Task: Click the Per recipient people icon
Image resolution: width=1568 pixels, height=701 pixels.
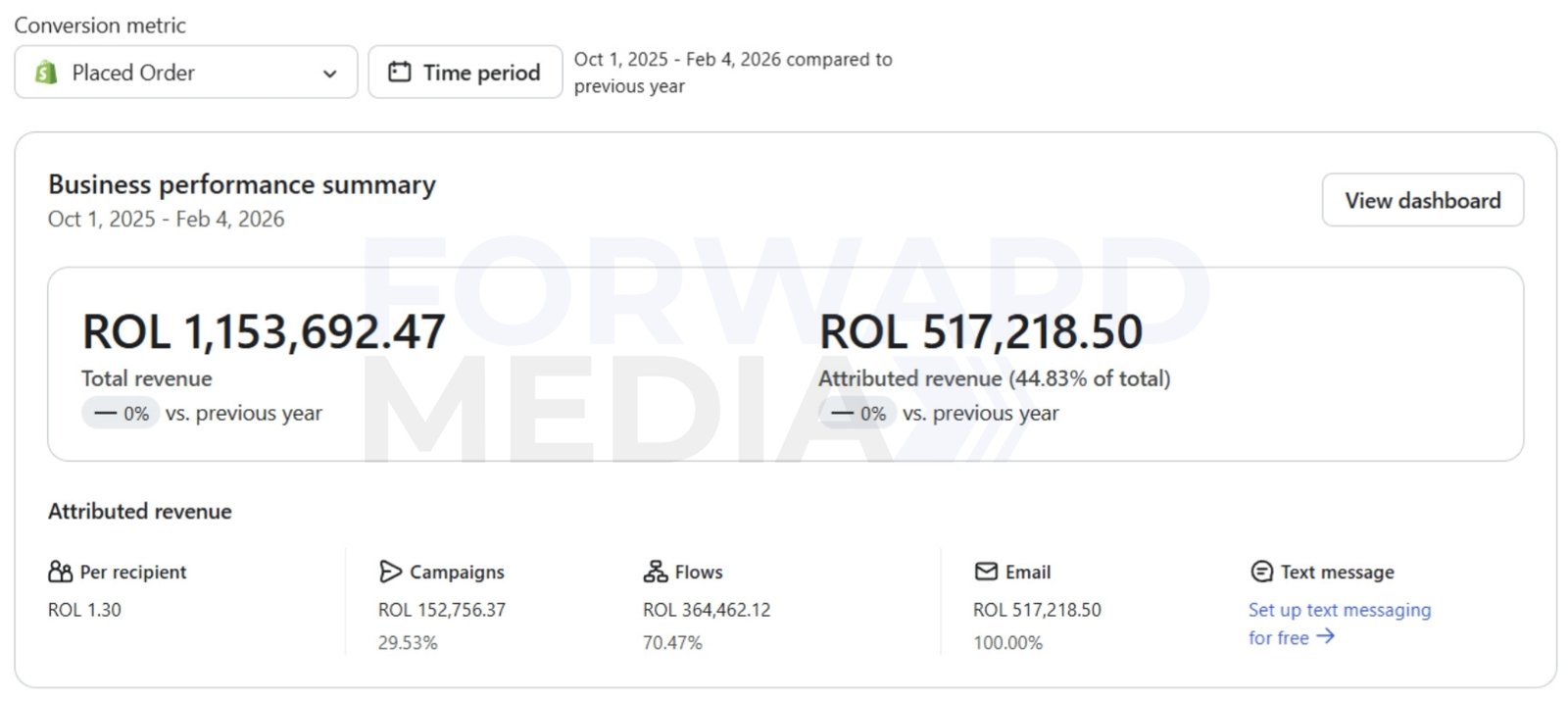Action: [x=60, y=572]
